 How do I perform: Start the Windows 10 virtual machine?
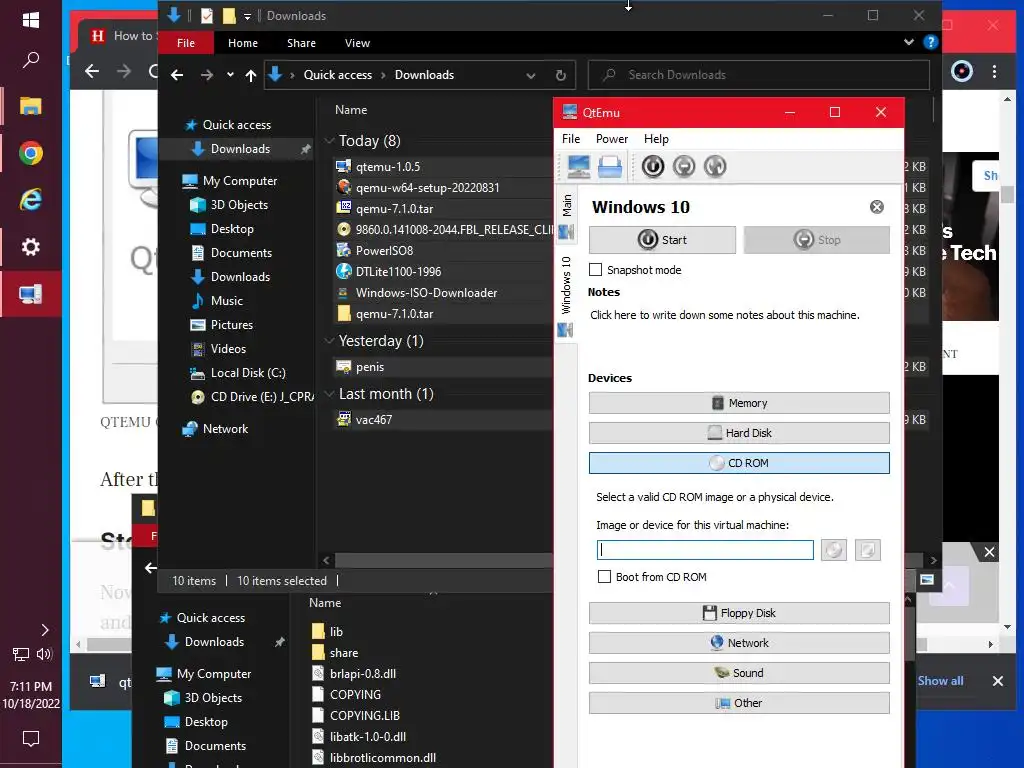pyautogui.click(x=662, y=240)
